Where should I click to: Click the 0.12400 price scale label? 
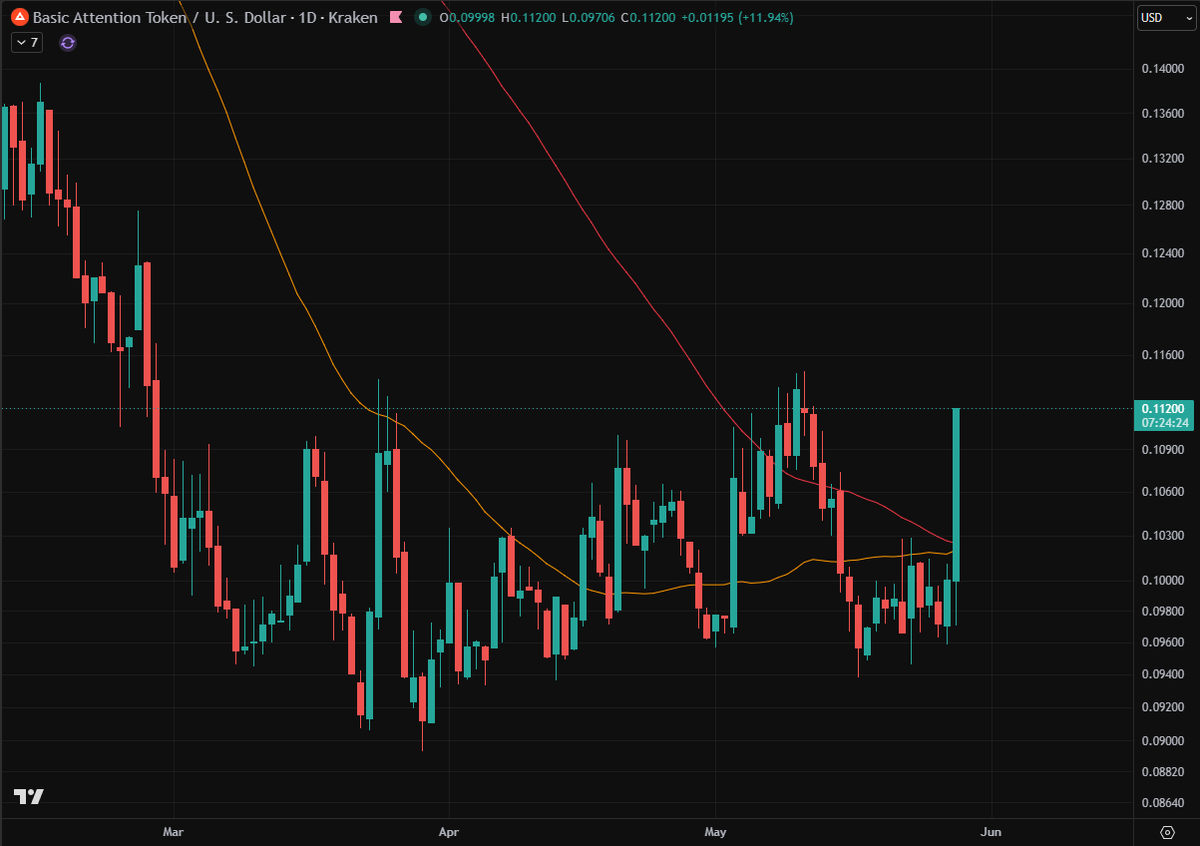click(x=1162, y=253)
